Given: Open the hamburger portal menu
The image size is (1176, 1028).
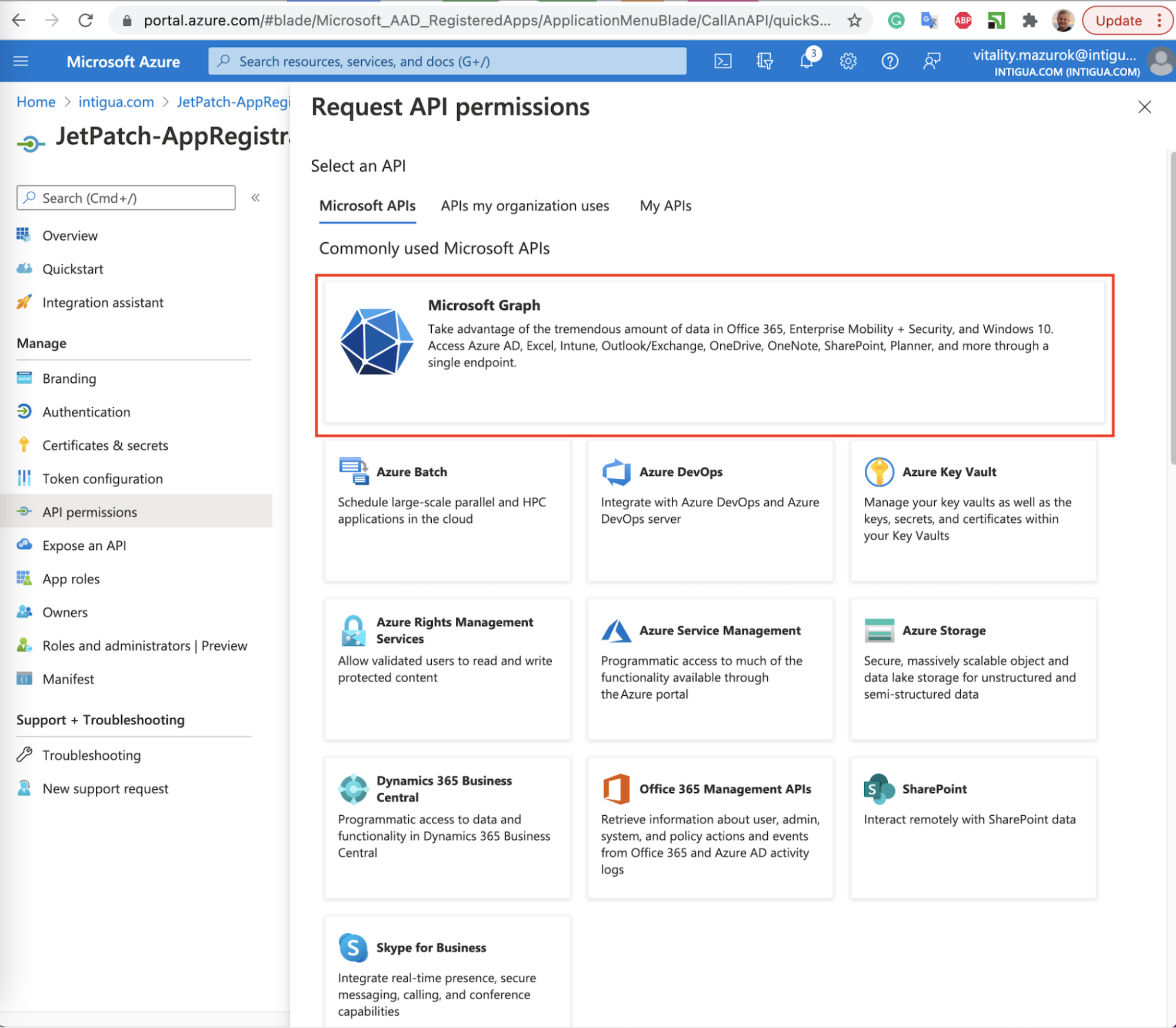Looking at the screenshot, I should [x=21, y=61].
